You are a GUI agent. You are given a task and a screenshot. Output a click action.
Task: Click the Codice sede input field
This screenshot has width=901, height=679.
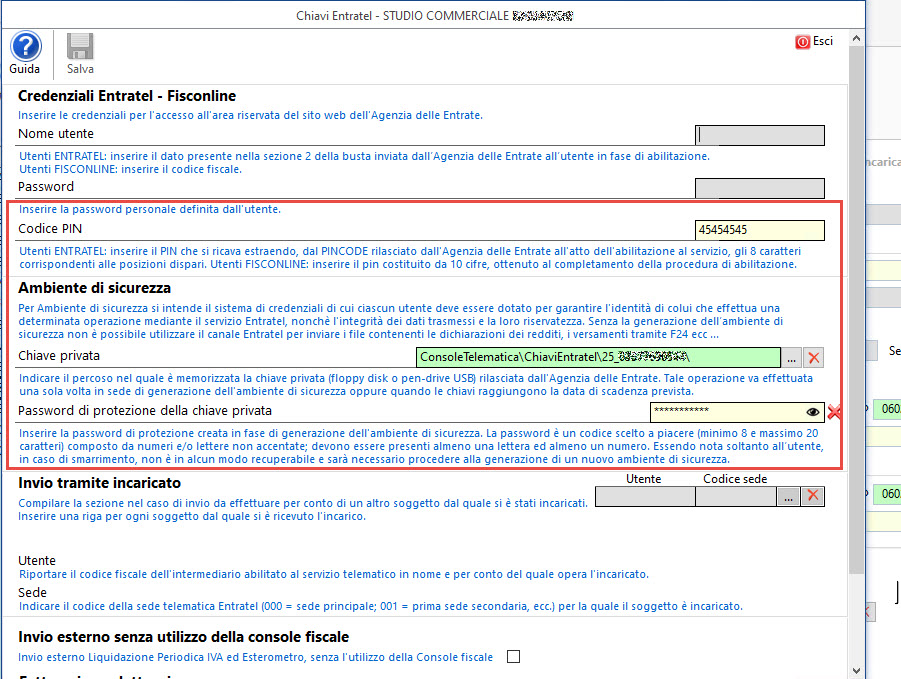(x=736, y=496)
